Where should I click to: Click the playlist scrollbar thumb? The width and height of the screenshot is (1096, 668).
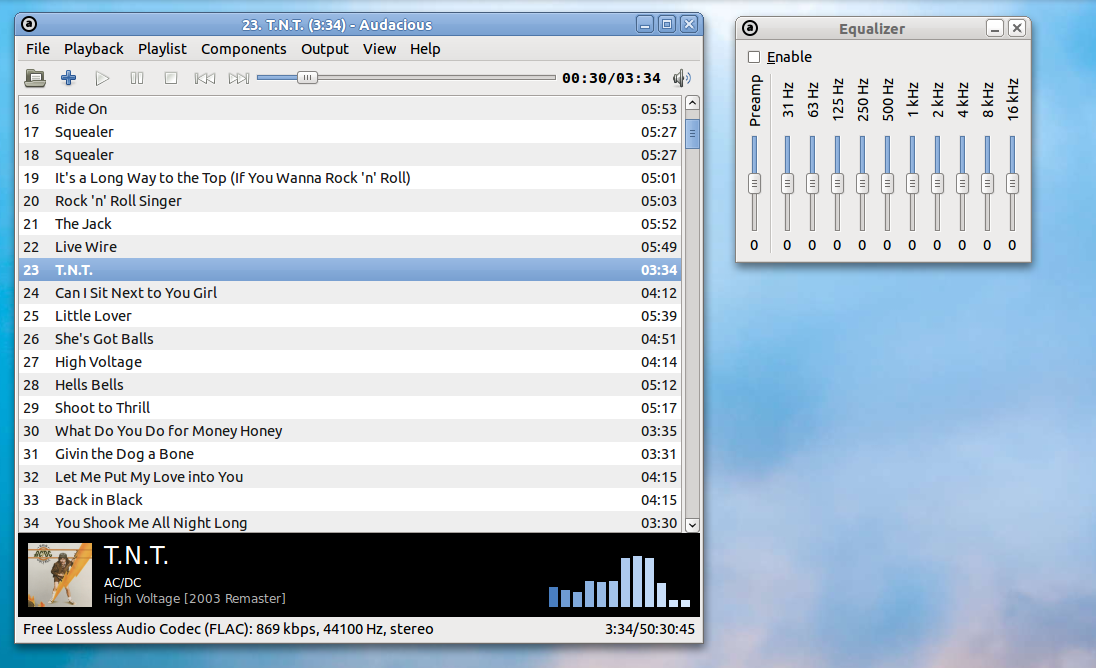(x=692, y=134)
